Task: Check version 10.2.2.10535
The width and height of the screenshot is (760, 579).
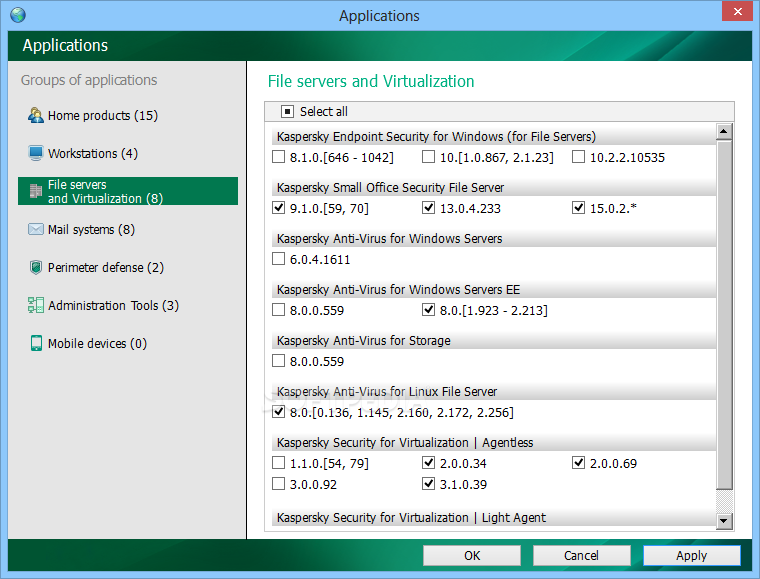Action: click(578, 157)
